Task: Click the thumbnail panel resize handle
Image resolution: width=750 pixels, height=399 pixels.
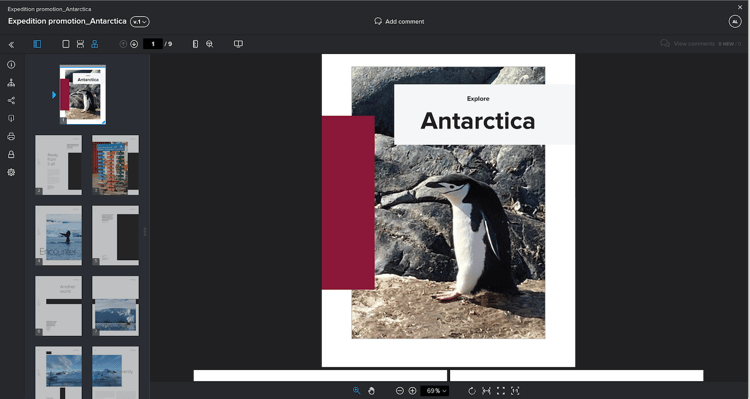Action: pos(145,232)
